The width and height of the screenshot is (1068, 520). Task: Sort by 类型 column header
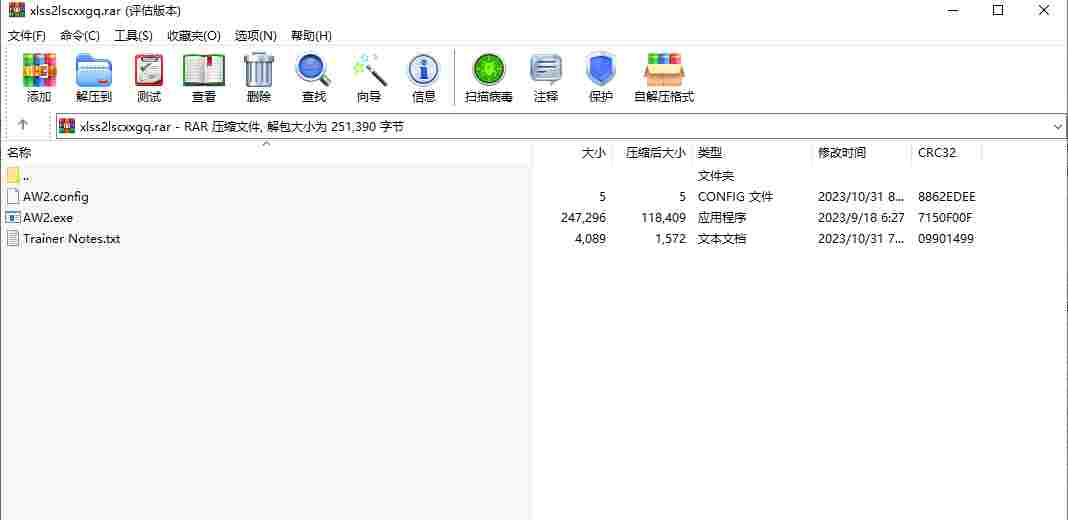[x=710, y=153]
